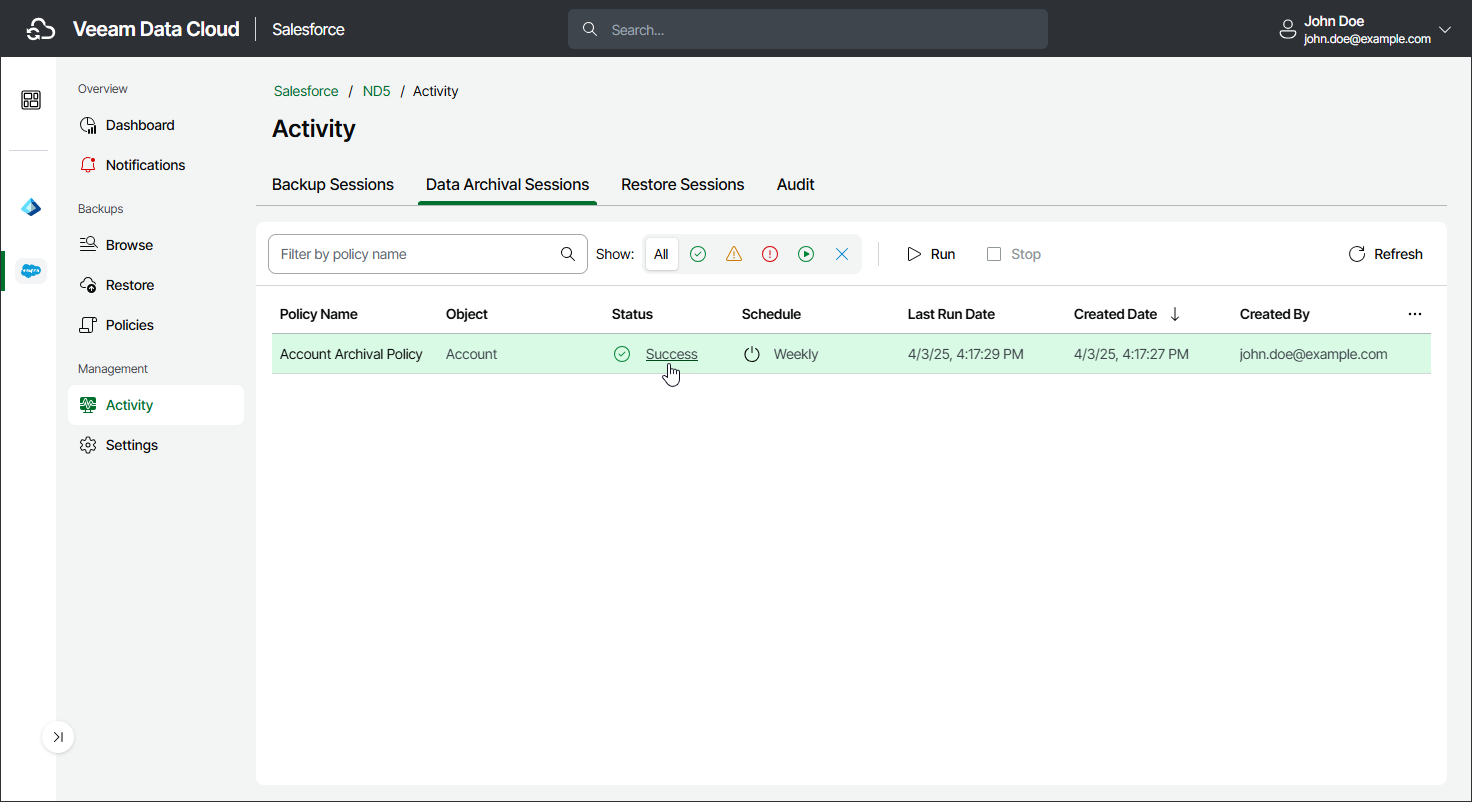Select the Account Archival Policy row name
Screen dimensions: 1472x802
[x=351, y=354]
